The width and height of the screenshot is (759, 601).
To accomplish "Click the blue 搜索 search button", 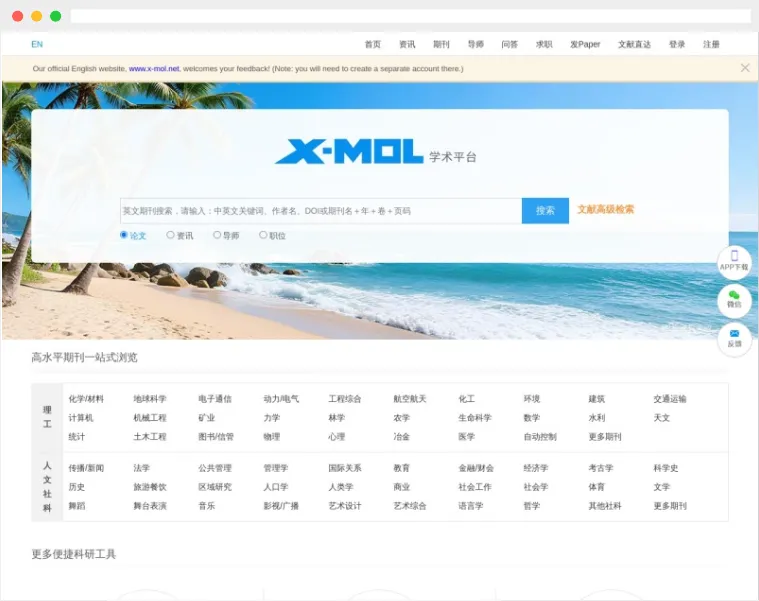I will point(545,211).
